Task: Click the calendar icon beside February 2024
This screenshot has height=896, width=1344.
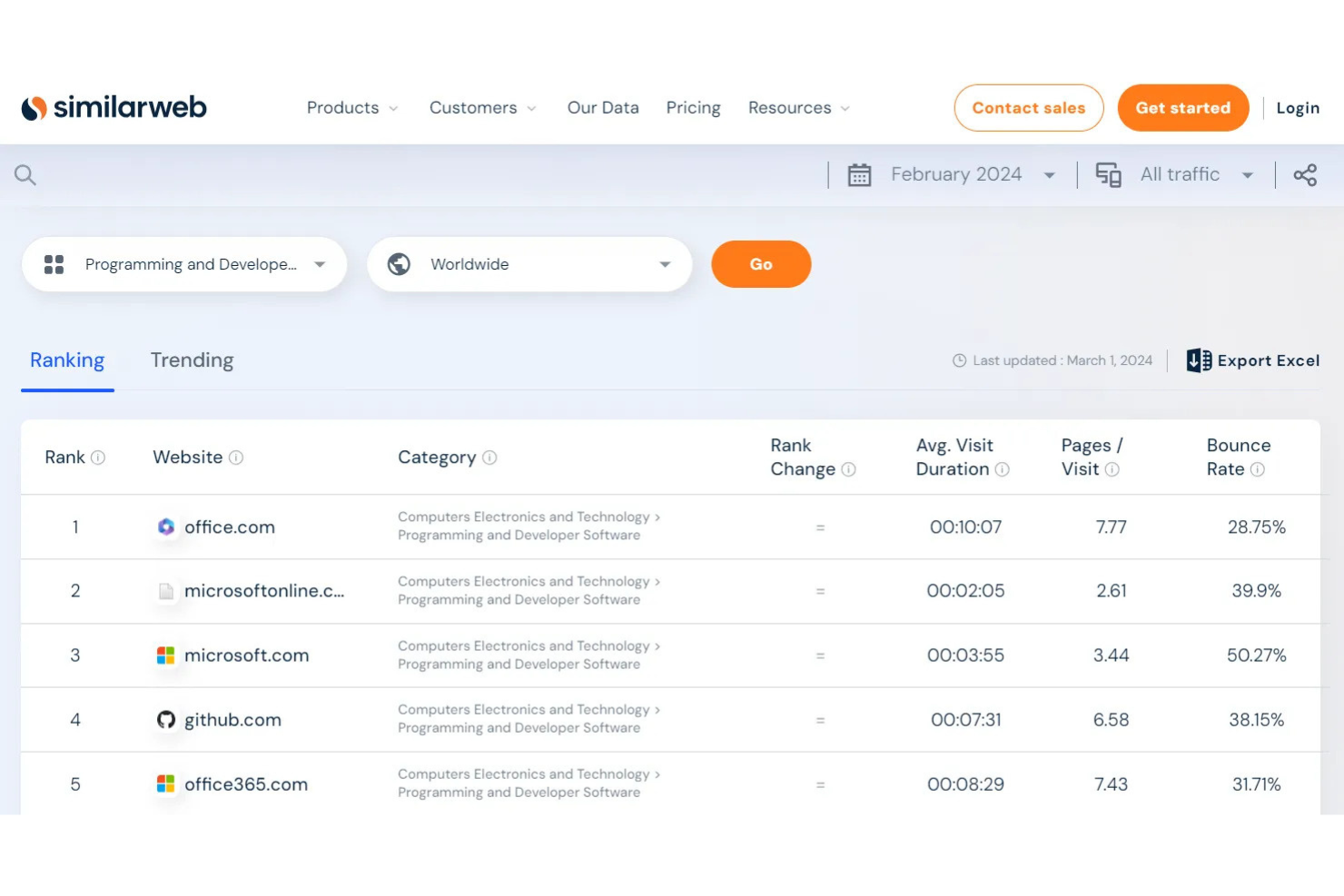Action: (x=859, y=174)
